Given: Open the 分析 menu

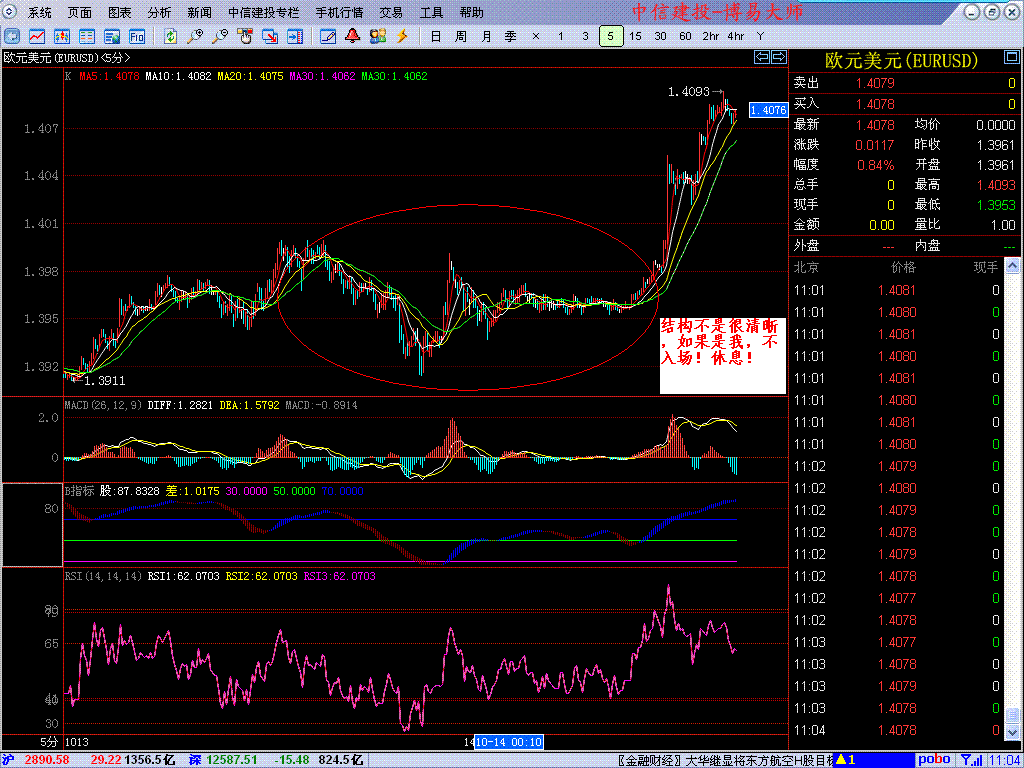Looking at the screenshot, I should pyautogui.click(x=159, y=12).
